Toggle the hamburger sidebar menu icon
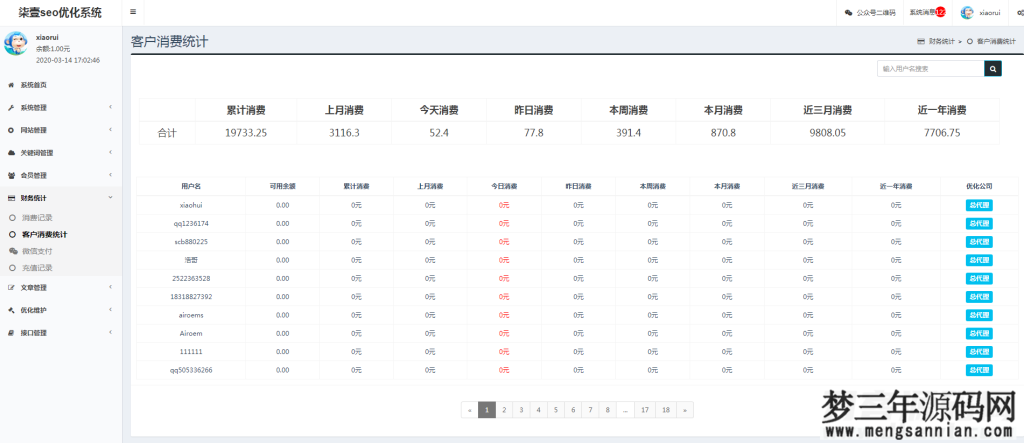The image size is (1024, 443). tap(133, 12)
